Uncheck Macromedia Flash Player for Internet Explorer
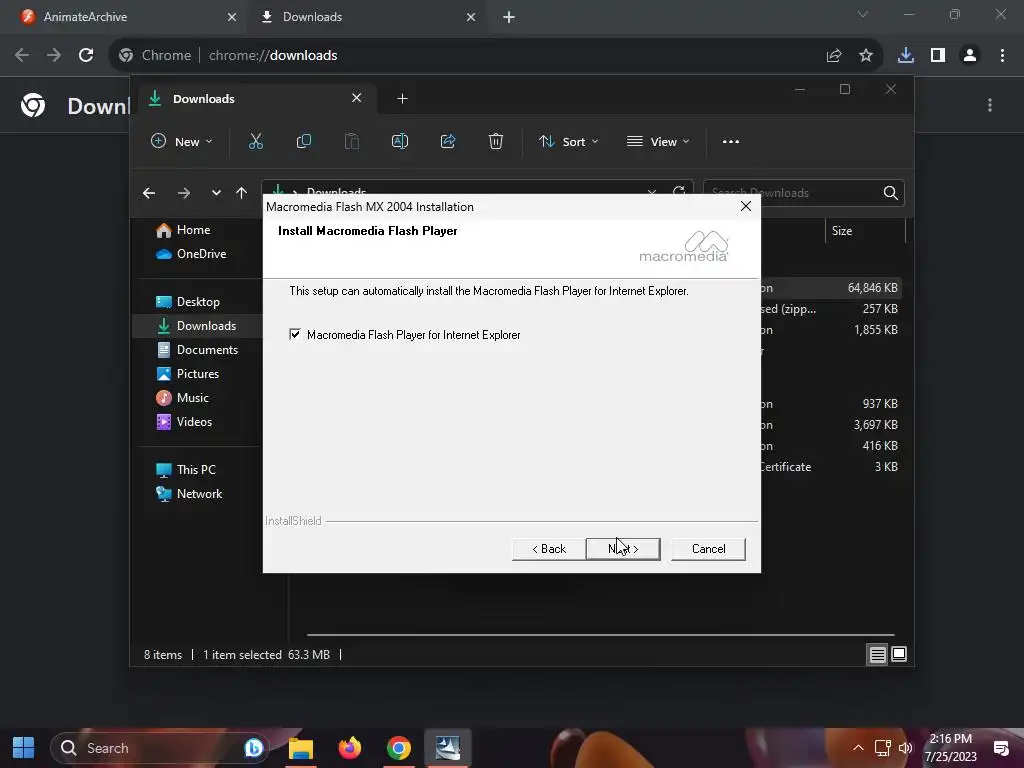 [x=295, y=334]
